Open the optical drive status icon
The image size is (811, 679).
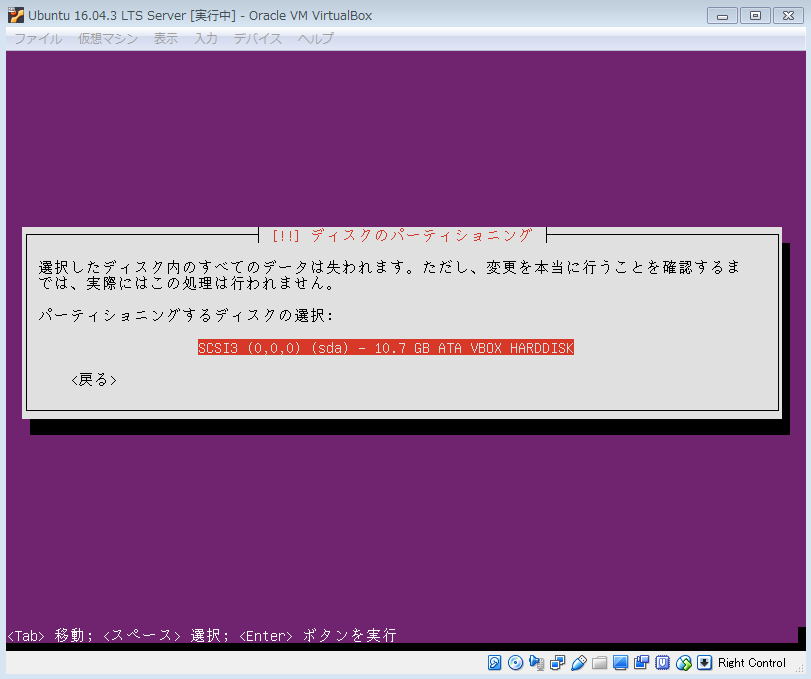click(x=516, y=663)
